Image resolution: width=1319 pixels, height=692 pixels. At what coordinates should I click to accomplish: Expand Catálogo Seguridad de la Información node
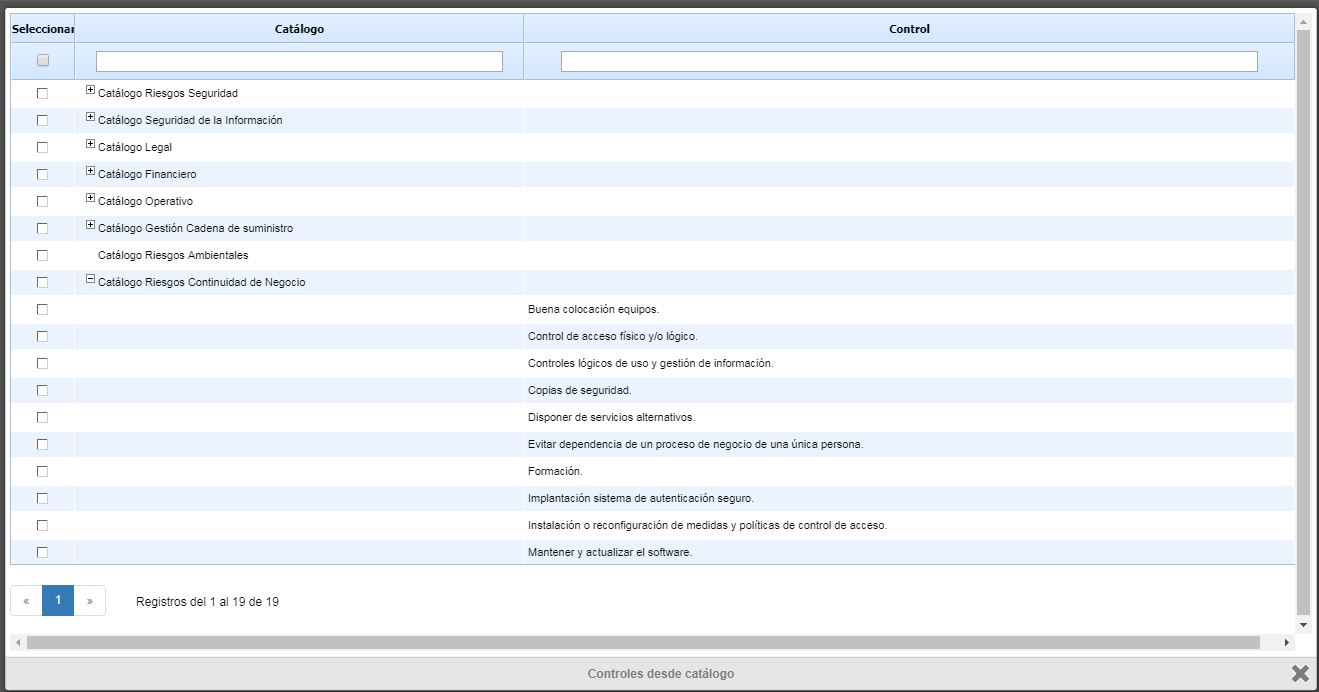tap(90, 118)
